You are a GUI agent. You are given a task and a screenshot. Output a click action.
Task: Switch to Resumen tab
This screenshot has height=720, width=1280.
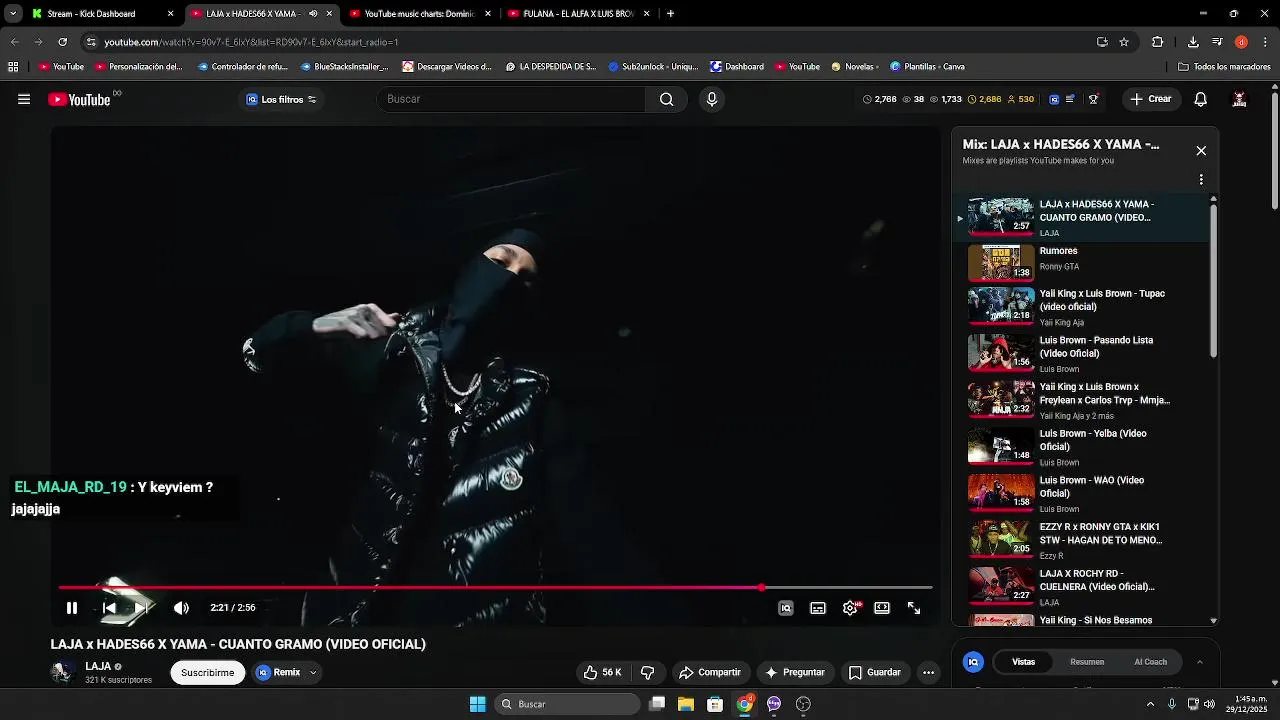(1087, 662)
